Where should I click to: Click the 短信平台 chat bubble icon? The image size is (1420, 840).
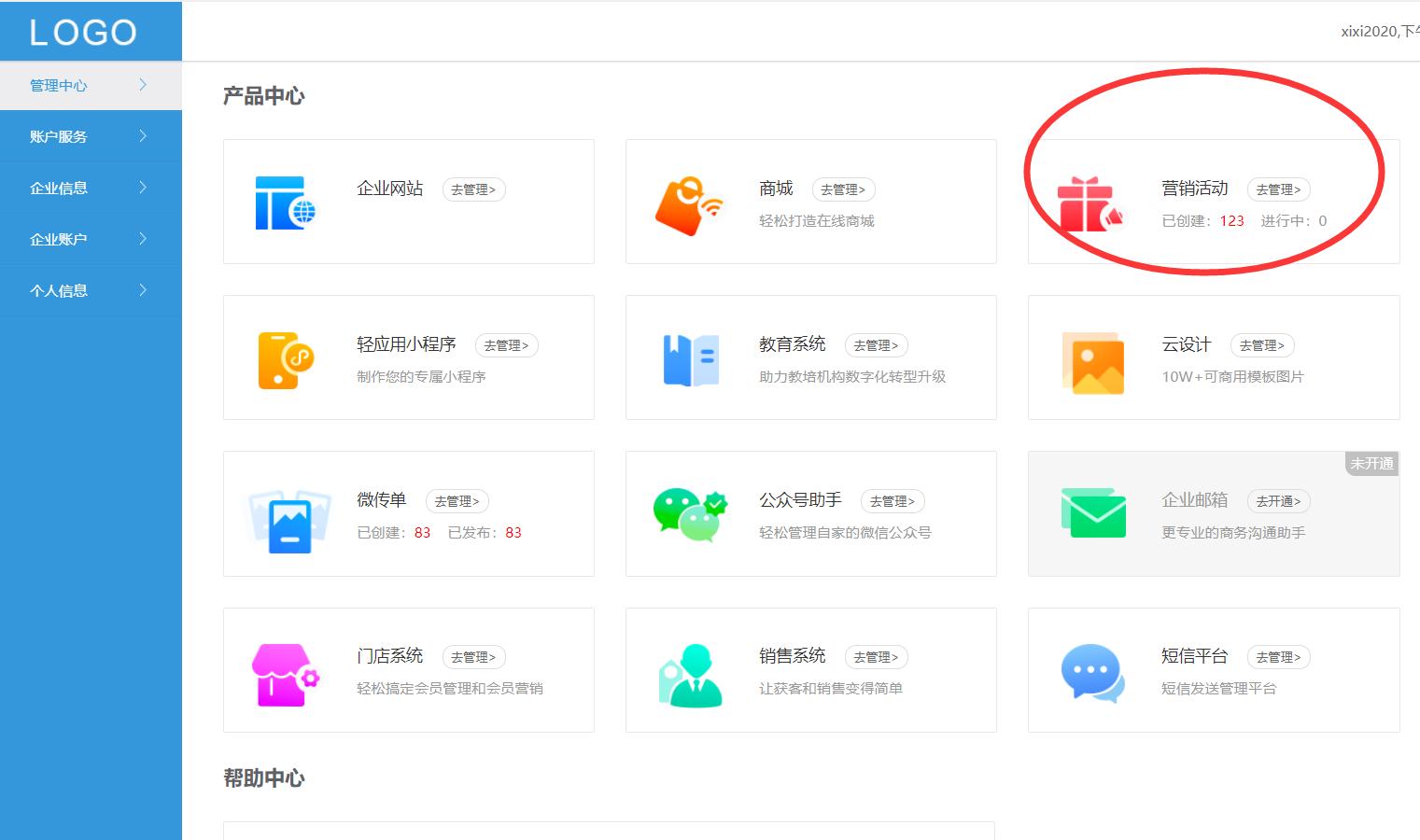(x=1093, y=671)
